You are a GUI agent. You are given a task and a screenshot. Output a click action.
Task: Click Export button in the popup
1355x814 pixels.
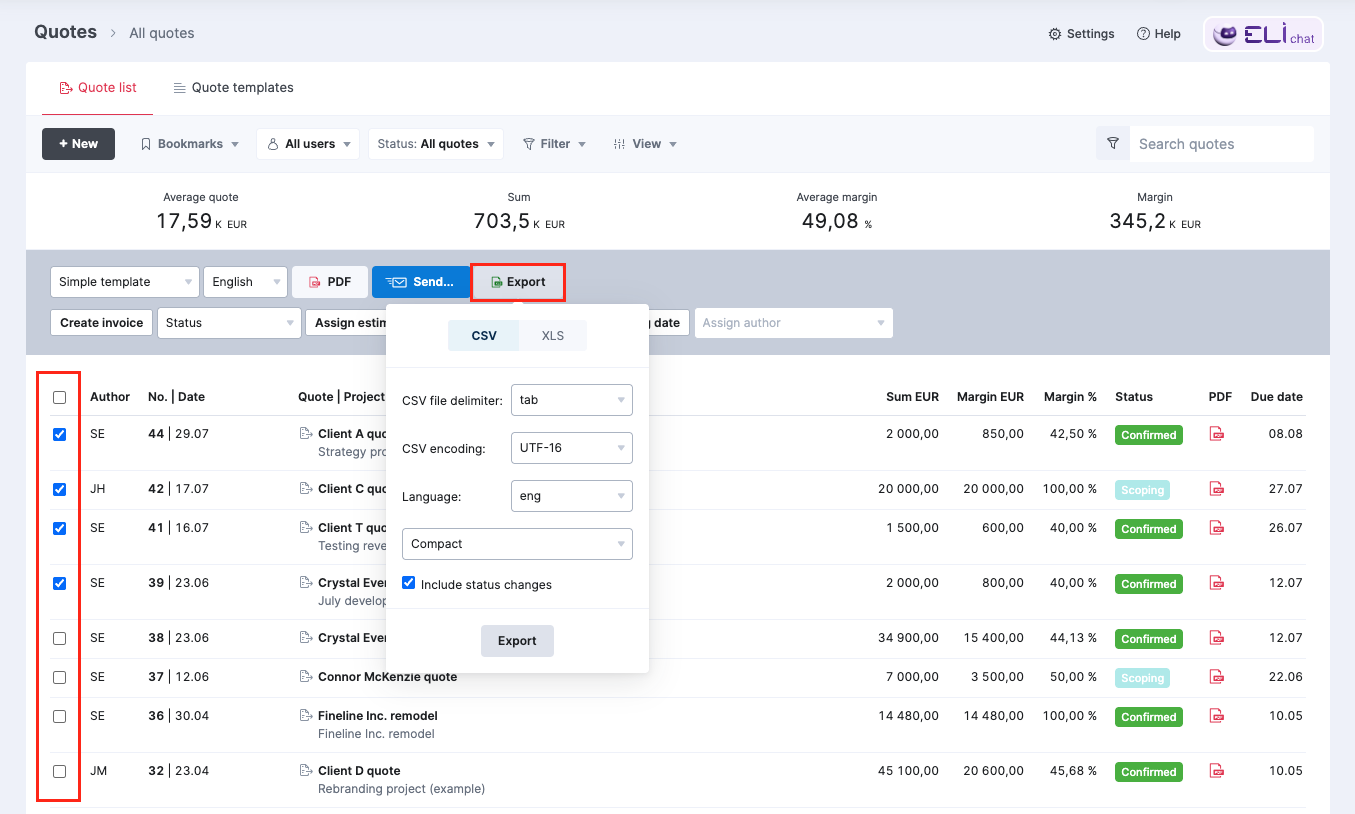click(517, 641)
